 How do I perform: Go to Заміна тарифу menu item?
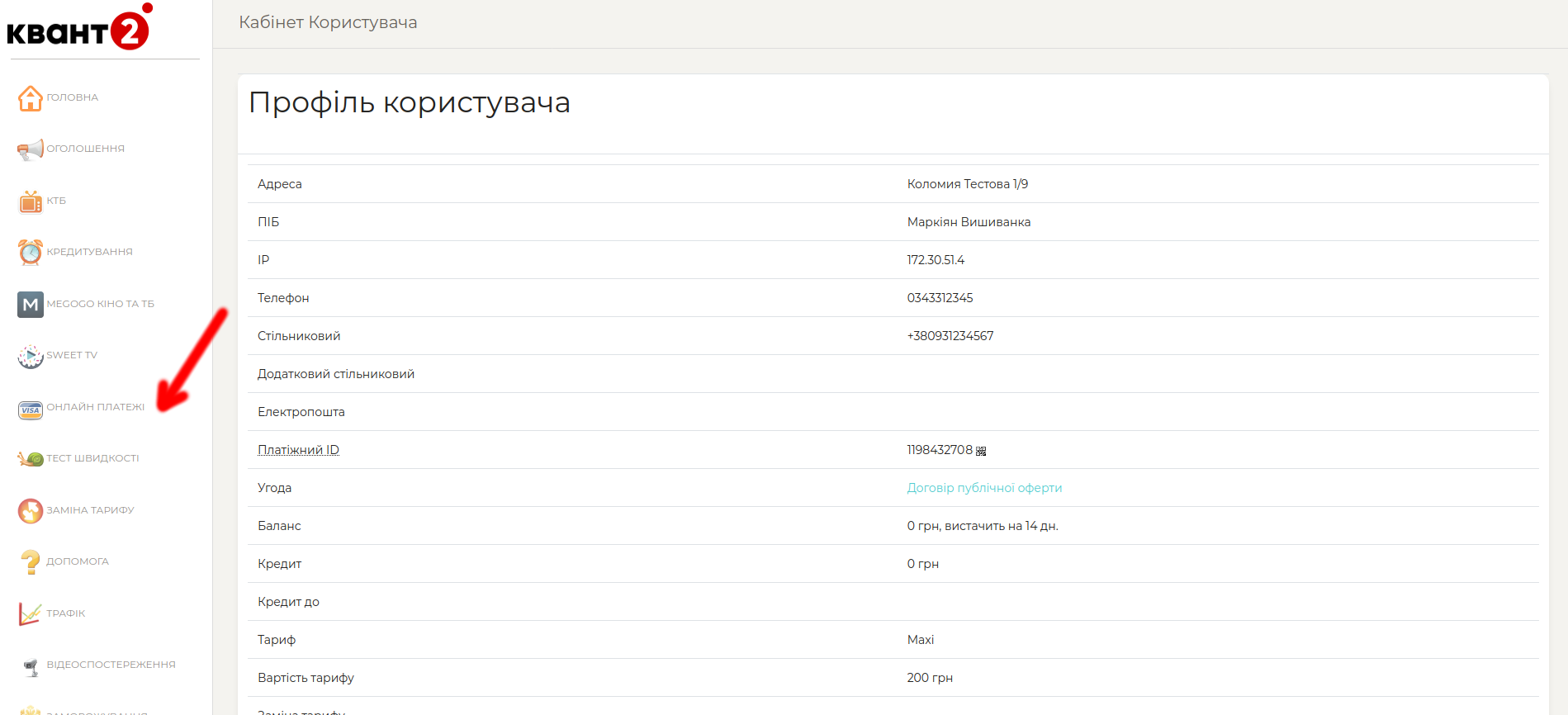coord(90,510)
